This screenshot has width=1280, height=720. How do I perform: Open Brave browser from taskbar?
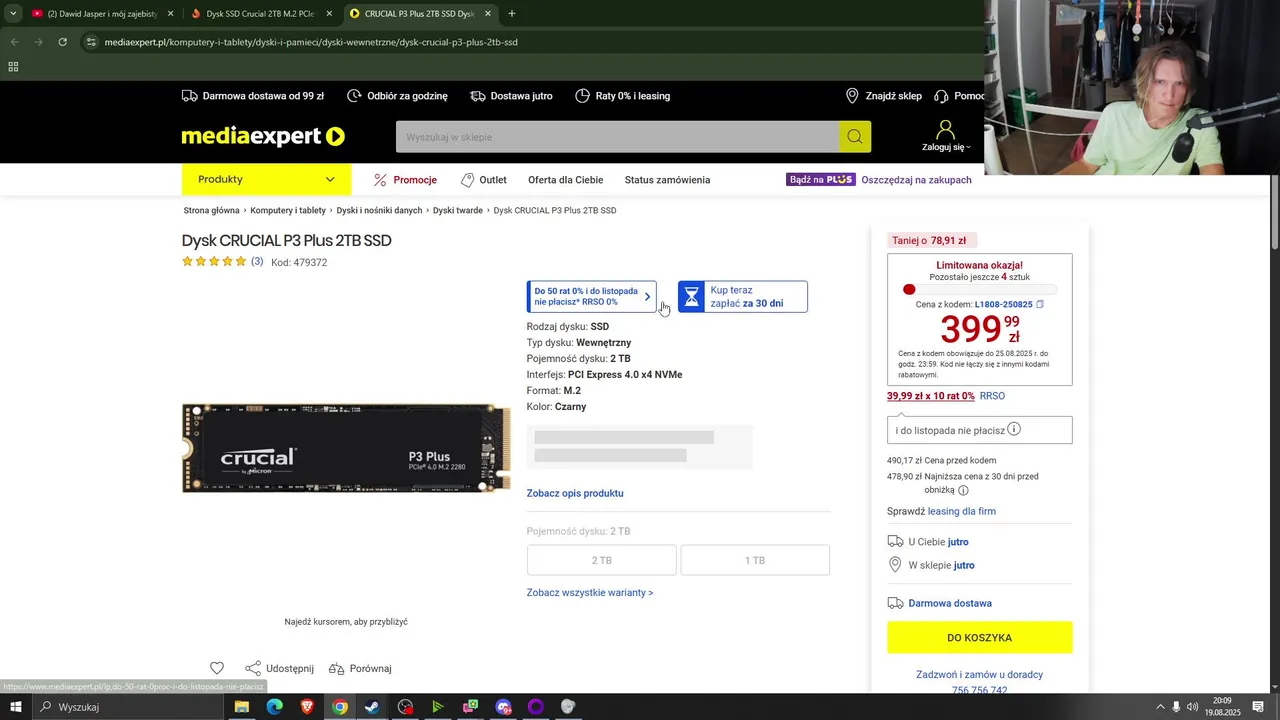pos(307,707)
